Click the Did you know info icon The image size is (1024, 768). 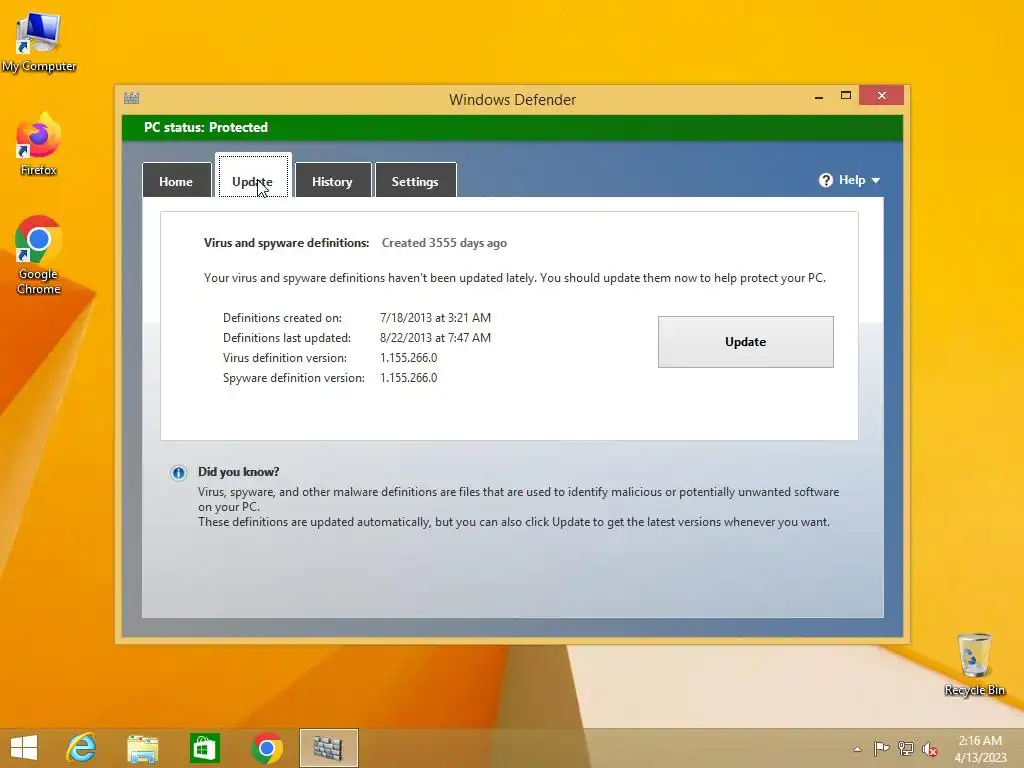(178, 473)
